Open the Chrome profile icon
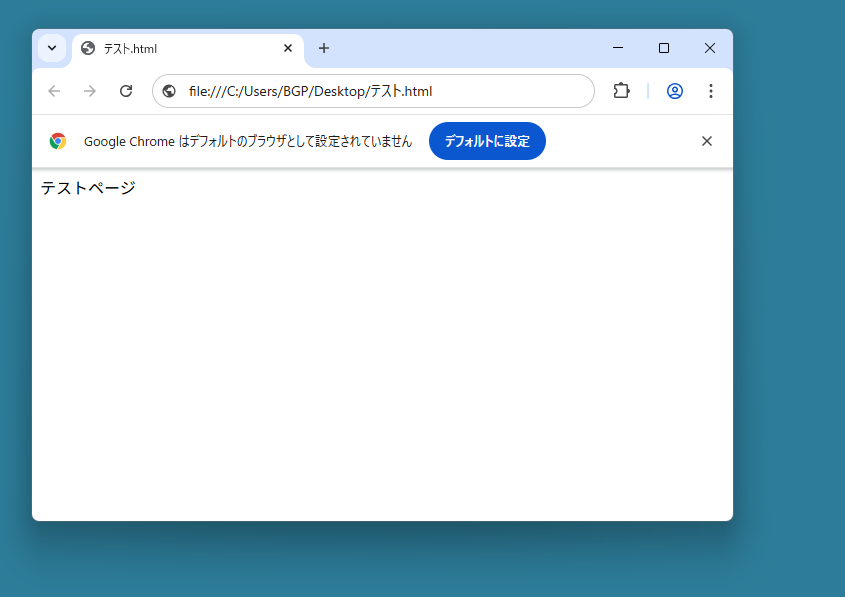Image resolution: width=845 pixels, height=597 pixels. point(675,91)
